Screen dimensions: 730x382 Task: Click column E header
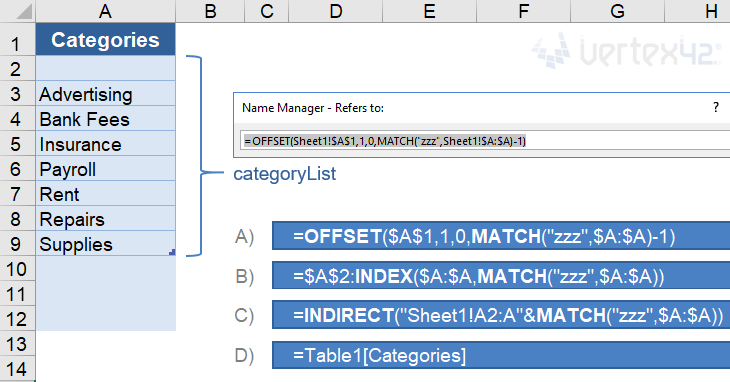(x=430, y=11)
